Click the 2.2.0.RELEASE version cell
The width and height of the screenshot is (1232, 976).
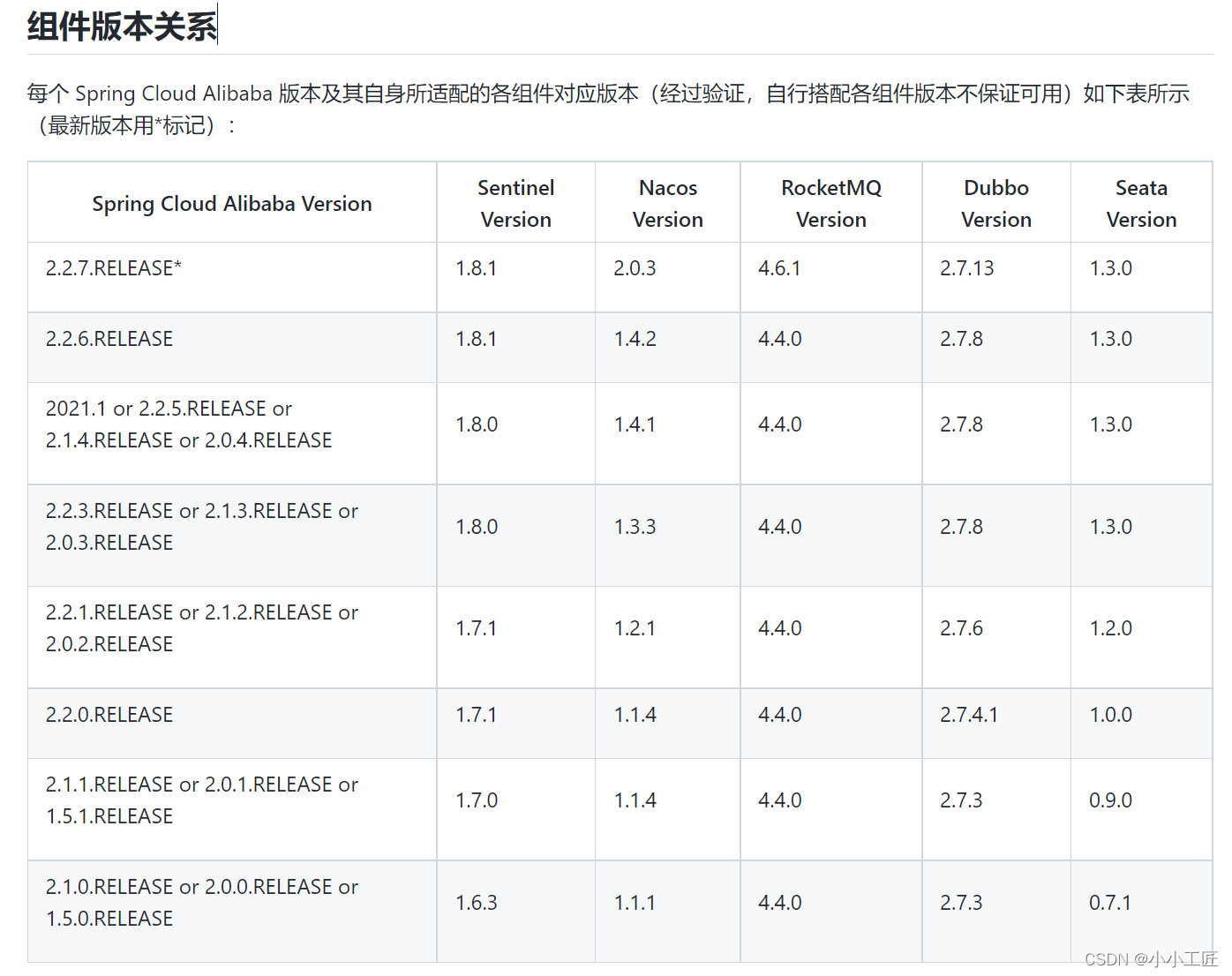tap(109, 715)
